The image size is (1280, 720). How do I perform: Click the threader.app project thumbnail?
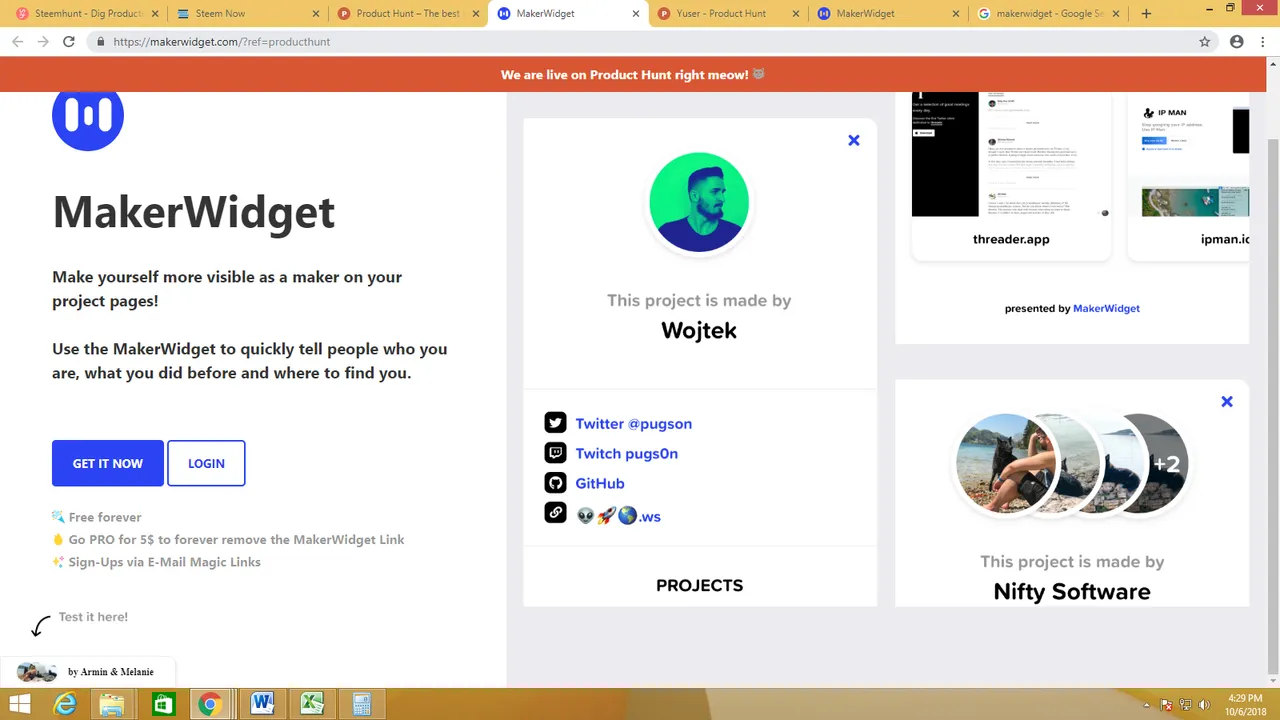[x=1010, y=154]
